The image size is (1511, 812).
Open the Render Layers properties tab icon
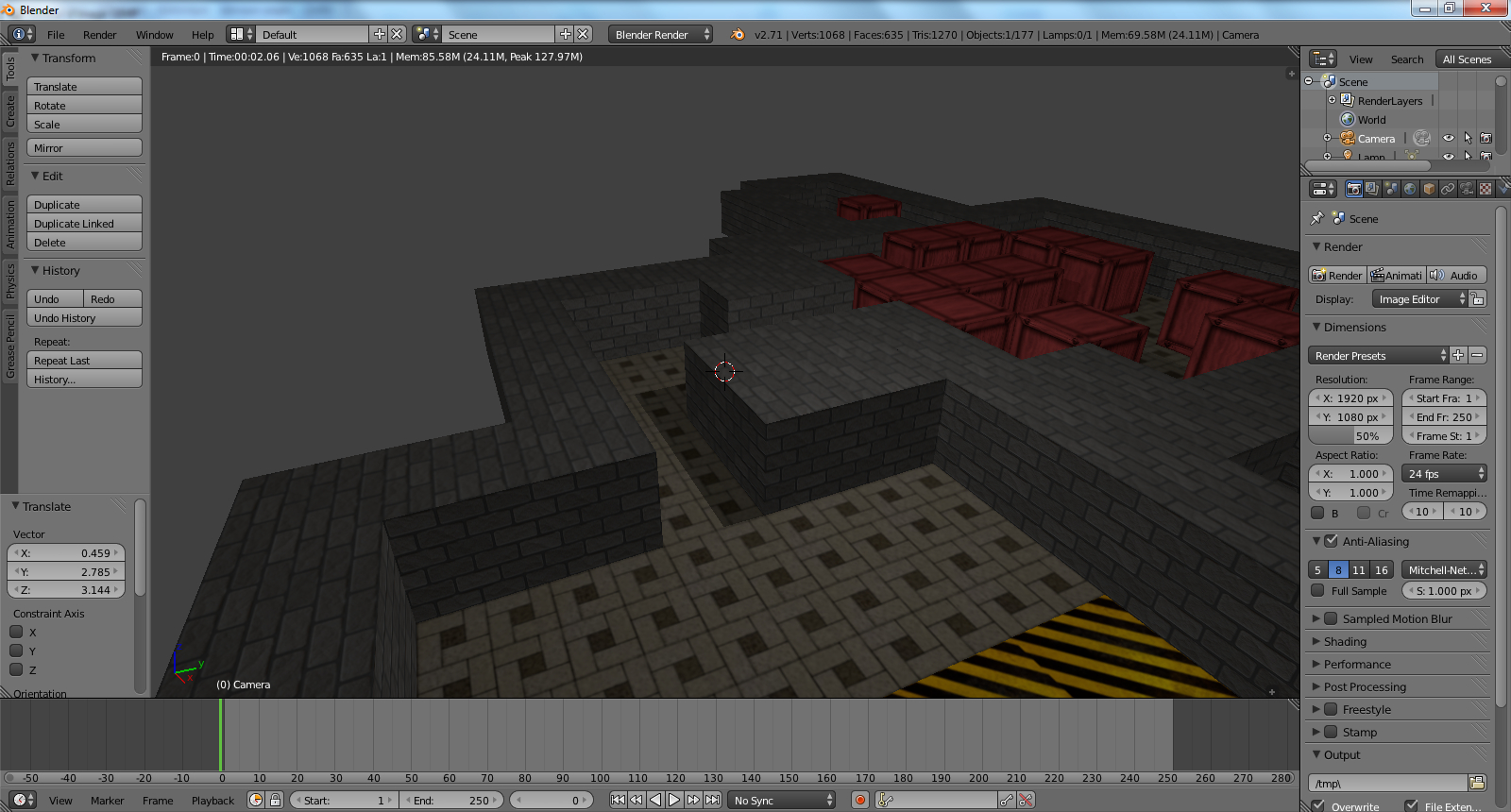[1372, 189]
